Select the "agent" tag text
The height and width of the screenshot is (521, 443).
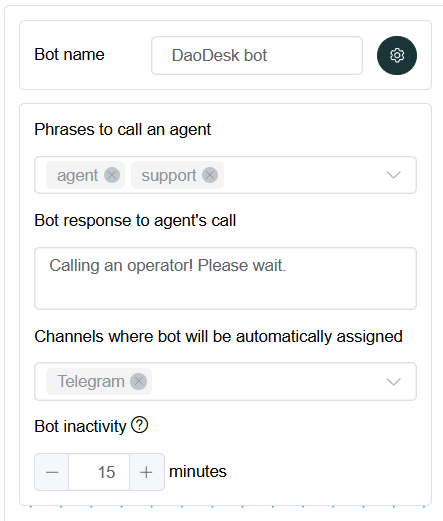[77, 176]
